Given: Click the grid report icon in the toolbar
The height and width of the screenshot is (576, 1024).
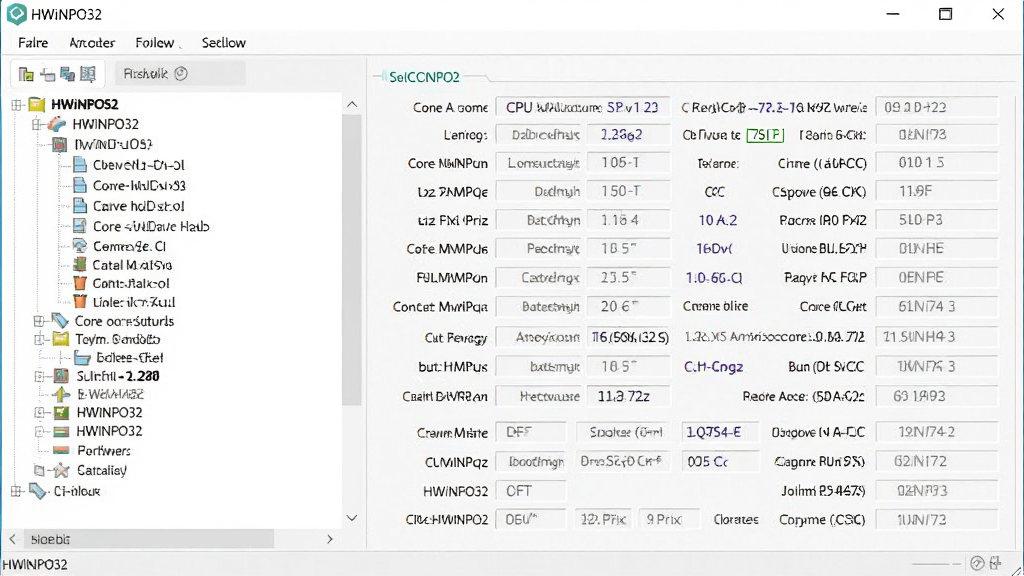Looking at the screenshot, I should click(88, 74).
